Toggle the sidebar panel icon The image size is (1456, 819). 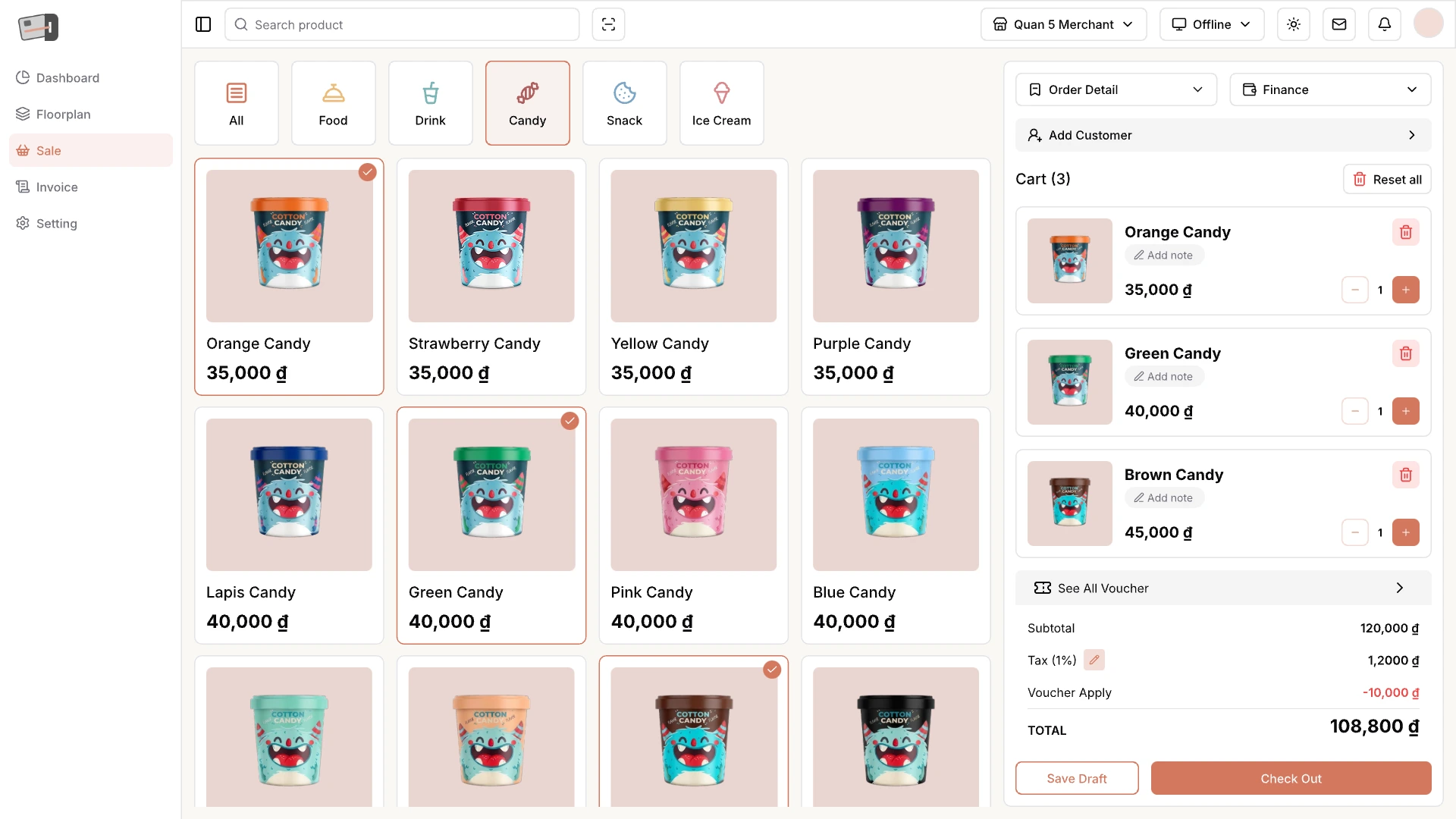[203, 24]
